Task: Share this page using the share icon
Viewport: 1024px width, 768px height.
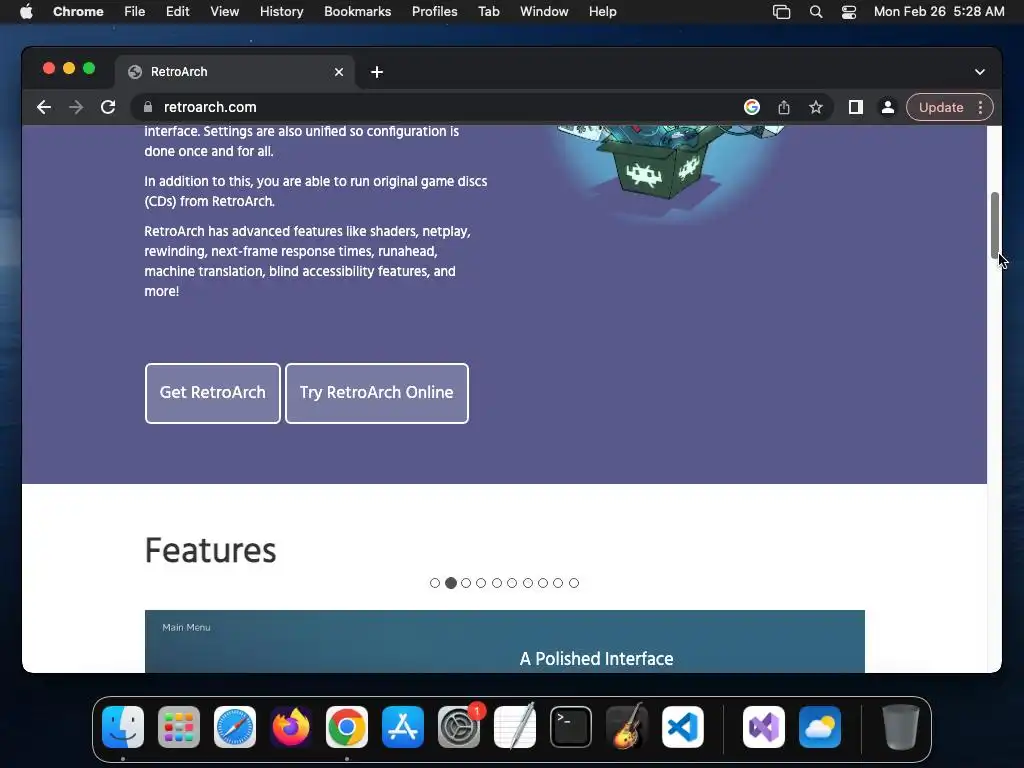Action: point(784,107)
